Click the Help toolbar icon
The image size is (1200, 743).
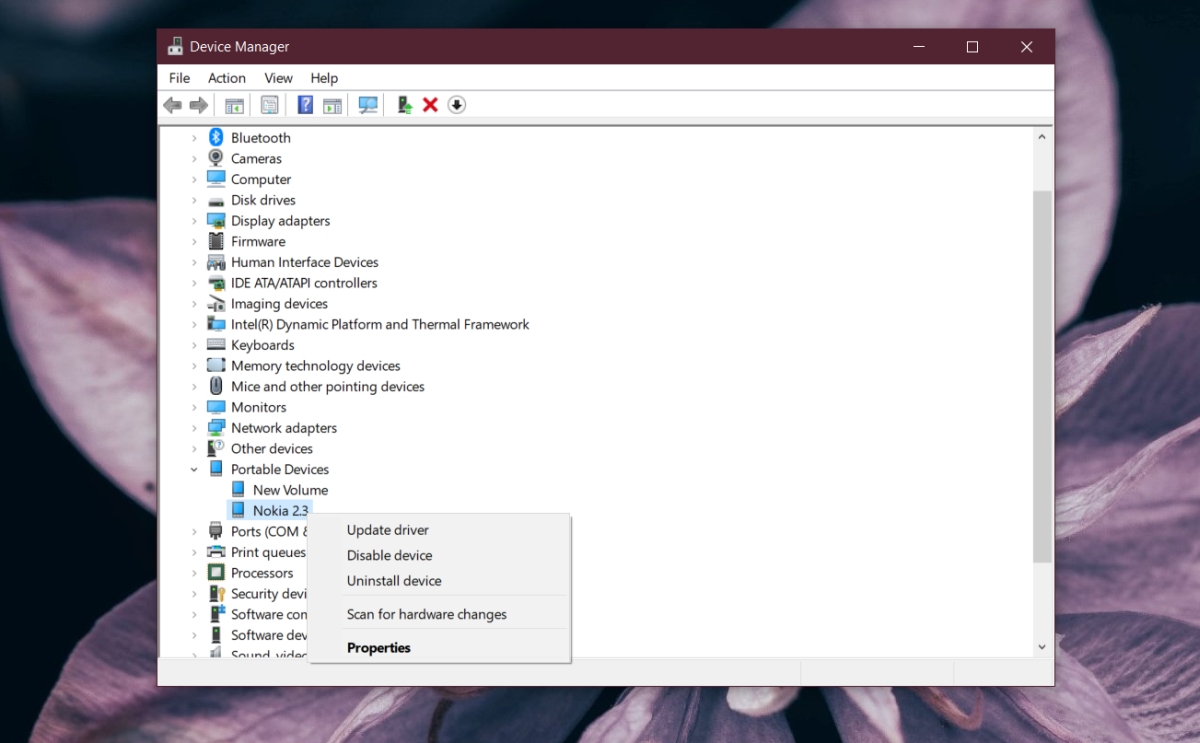305,105
